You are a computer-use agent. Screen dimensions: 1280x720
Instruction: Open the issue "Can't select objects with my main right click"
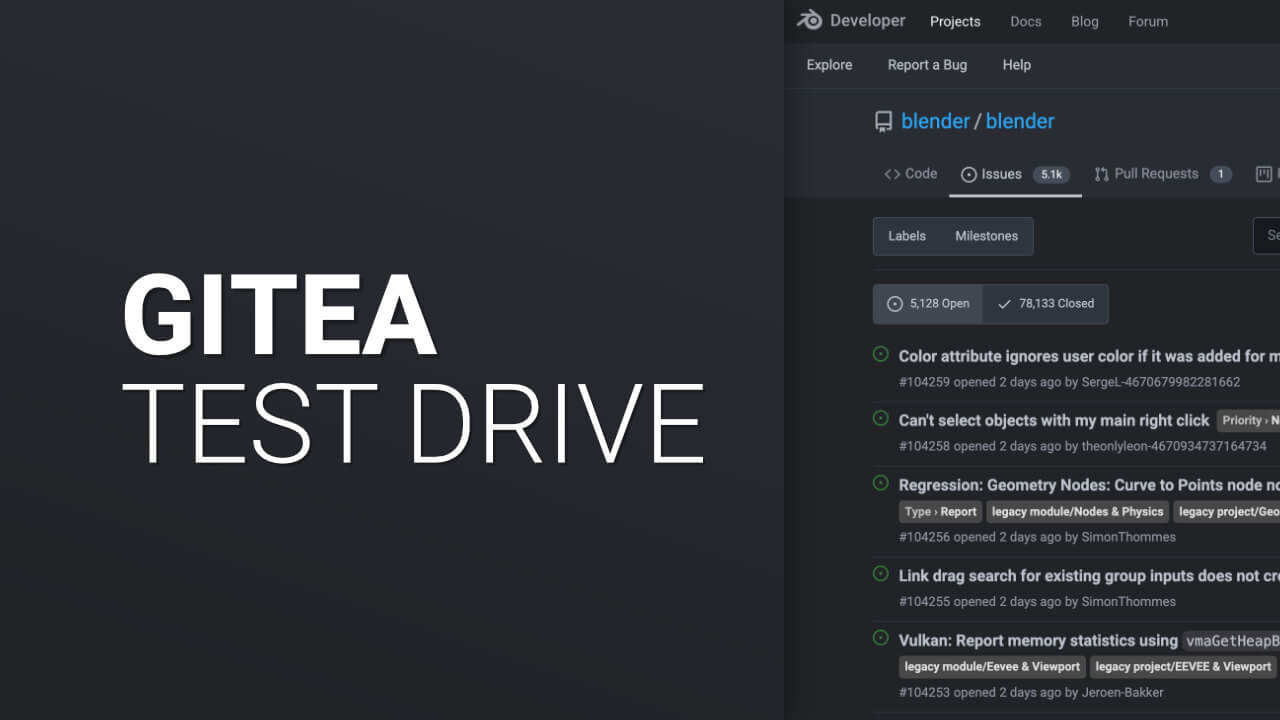tap(1053, 420)
